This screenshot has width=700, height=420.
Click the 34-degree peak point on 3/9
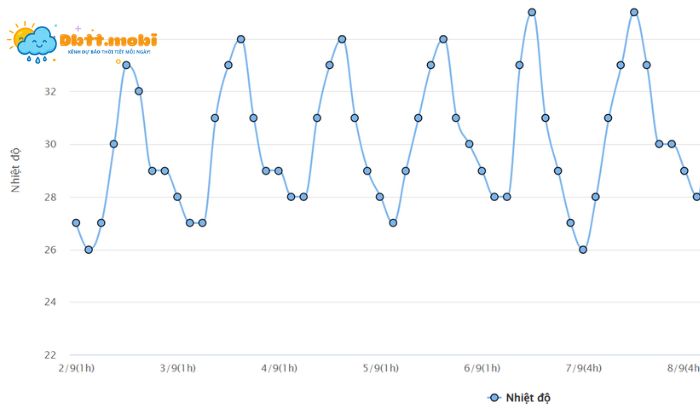[x=241, y=39]
